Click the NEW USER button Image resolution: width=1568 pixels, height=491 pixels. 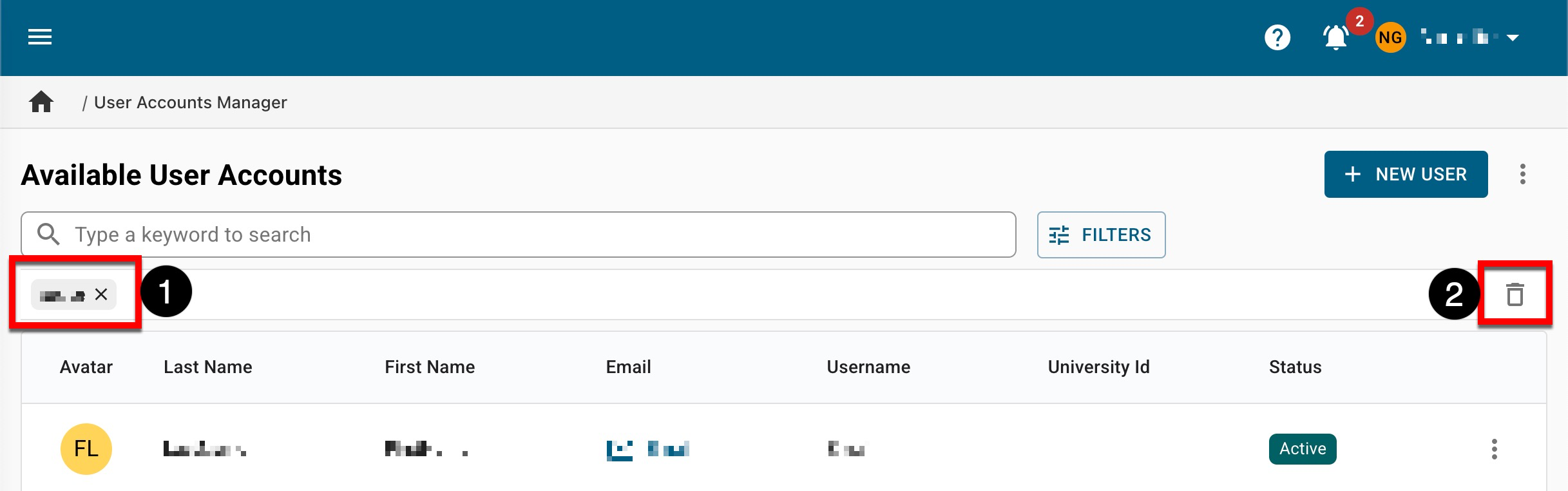[x=1406, y=174]
